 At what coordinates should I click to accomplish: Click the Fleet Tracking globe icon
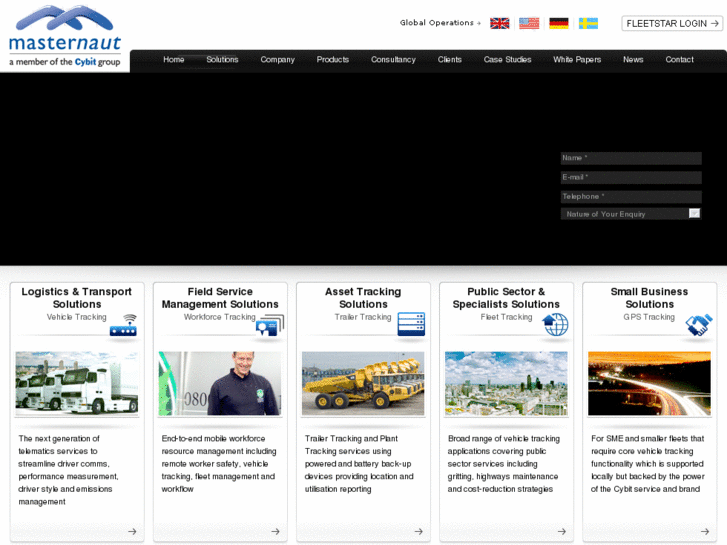click(555, 324)
